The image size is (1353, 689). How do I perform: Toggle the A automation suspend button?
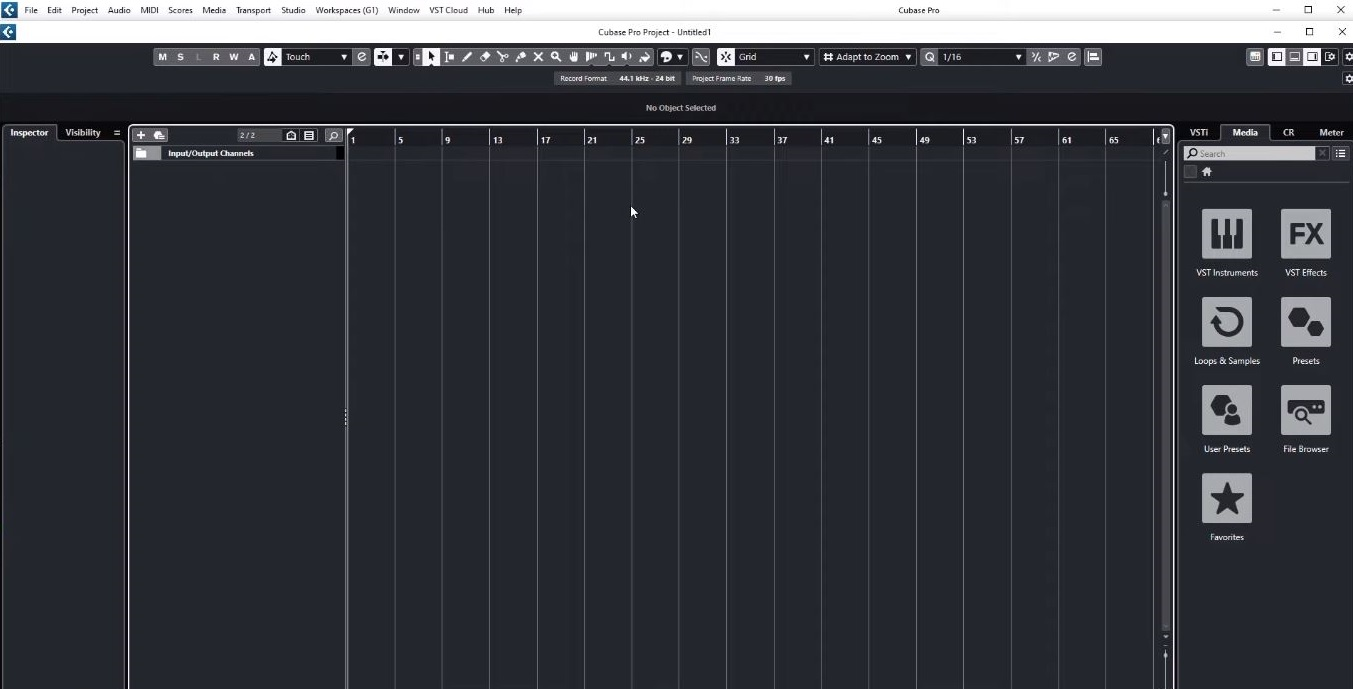pyautogui.click(x=252, y=57)
